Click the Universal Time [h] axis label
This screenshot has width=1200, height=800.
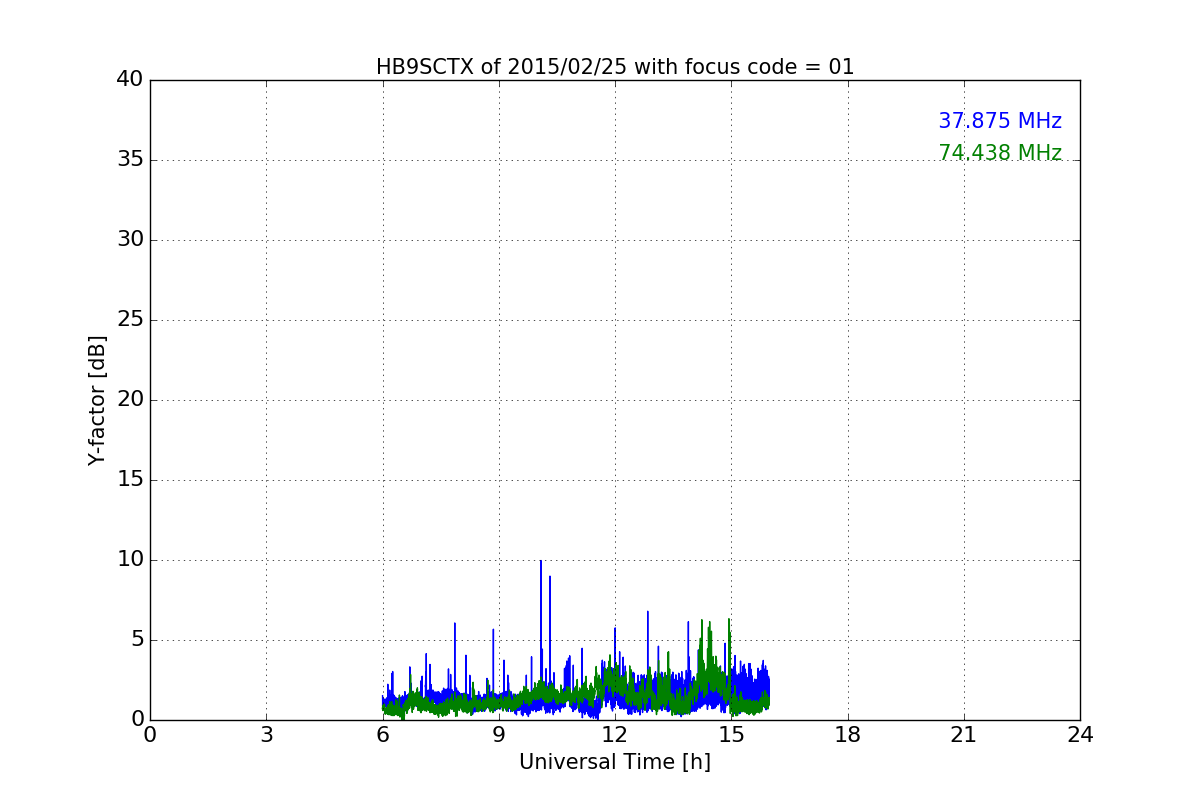click(x=615, y=762)
